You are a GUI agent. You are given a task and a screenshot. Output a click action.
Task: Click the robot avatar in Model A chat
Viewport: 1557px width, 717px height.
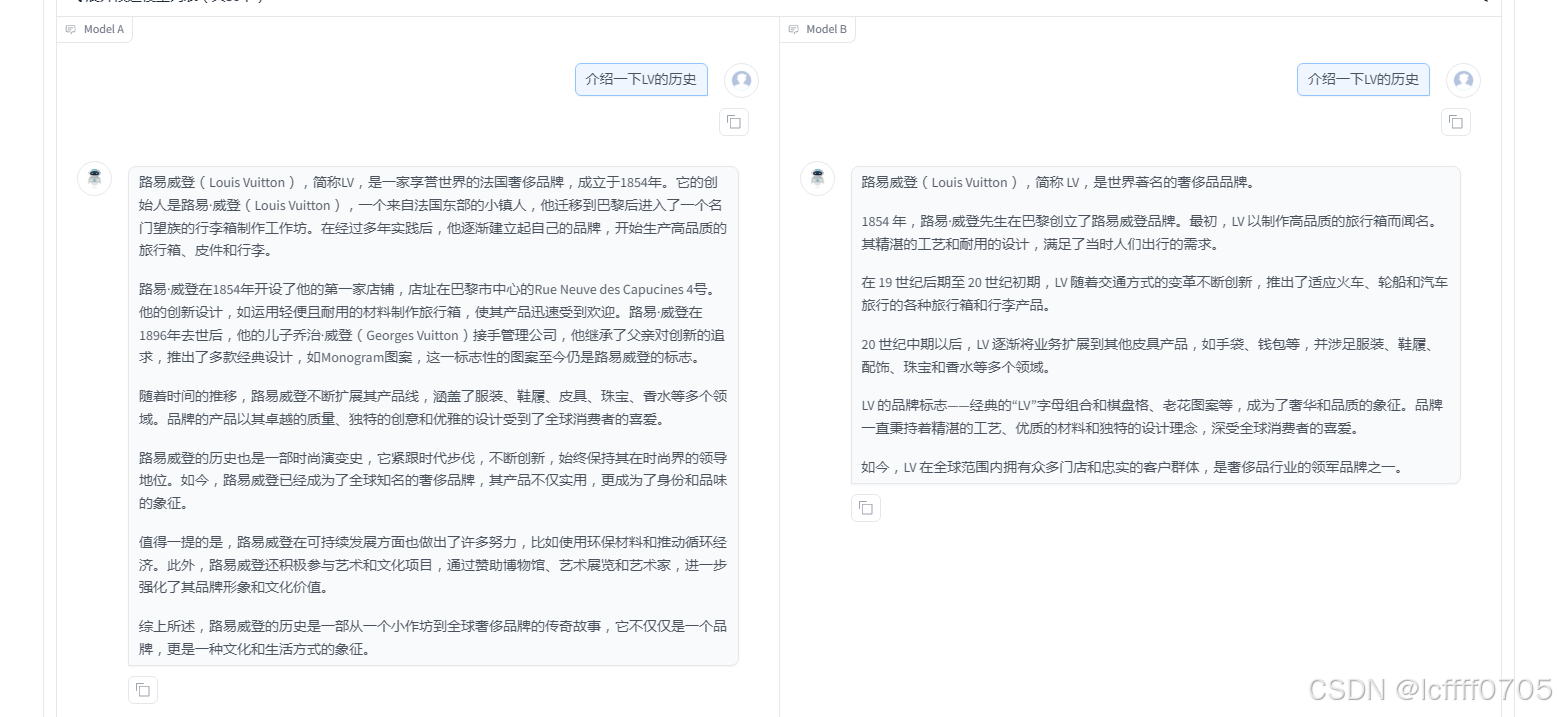[x=95, y=179]
